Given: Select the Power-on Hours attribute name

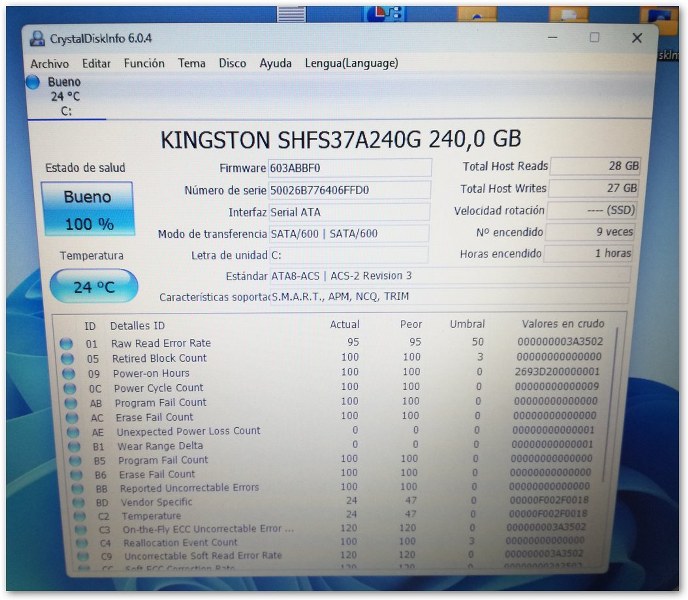Looking at the screenshot, I should coord(151,374).
